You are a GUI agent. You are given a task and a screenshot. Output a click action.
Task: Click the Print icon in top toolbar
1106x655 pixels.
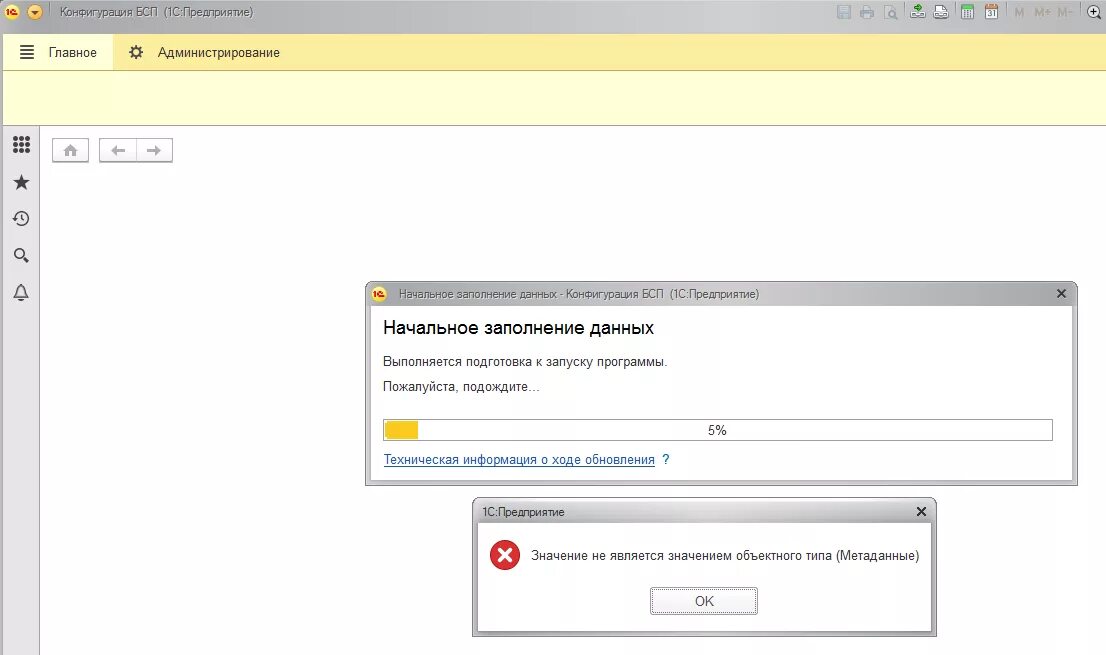[x=867, y=12]
